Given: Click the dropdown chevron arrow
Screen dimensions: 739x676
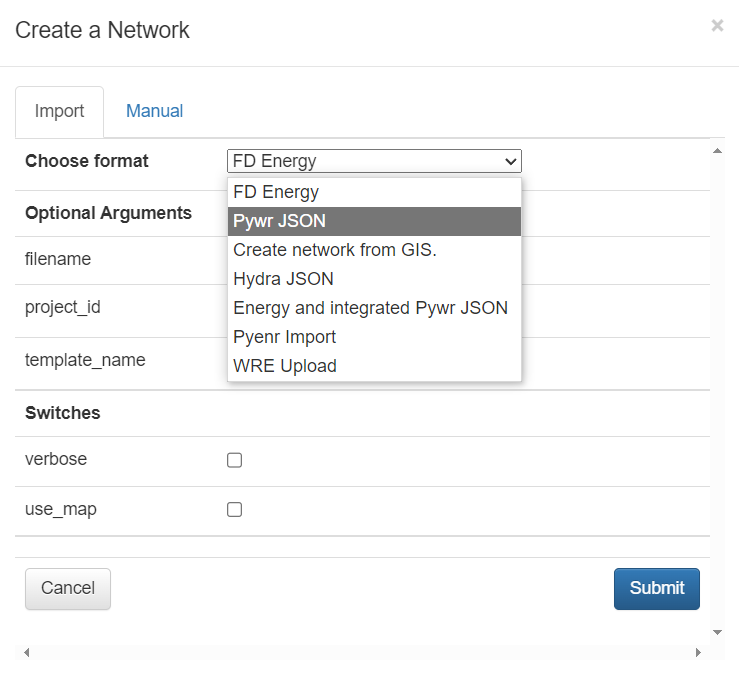Looking at the screenshot, I should click(511, 161).
